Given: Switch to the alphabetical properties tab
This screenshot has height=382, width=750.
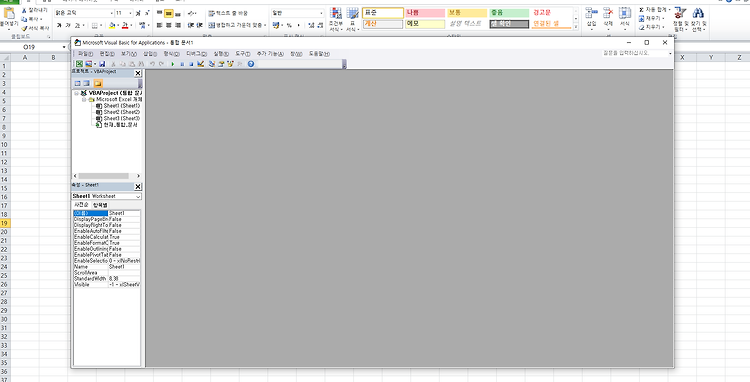Looking at the screenshot, I should tap(81, 205).
